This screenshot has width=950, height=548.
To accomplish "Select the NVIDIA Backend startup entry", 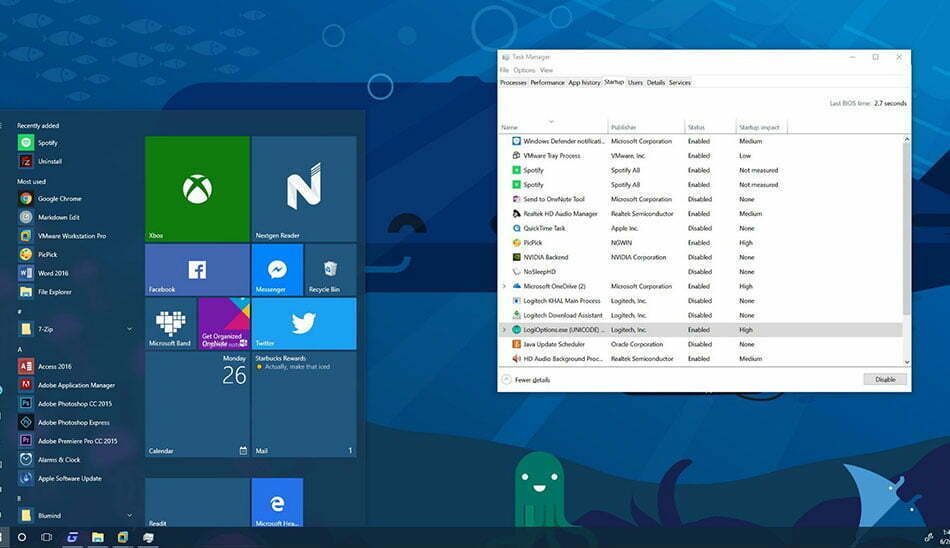I will pos(700,258).
